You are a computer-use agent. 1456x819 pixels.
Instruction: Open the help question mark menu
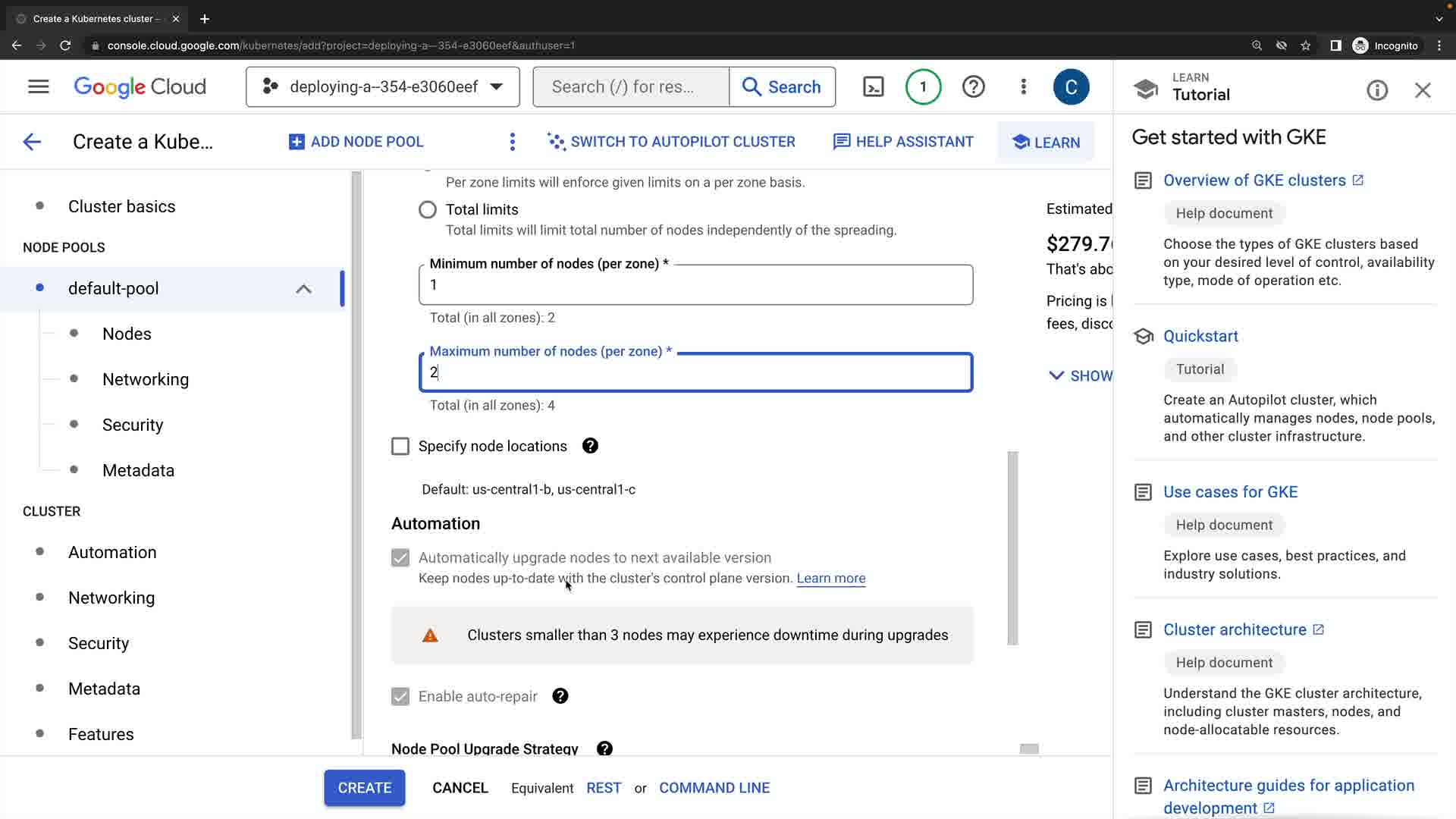pos(973,87)
